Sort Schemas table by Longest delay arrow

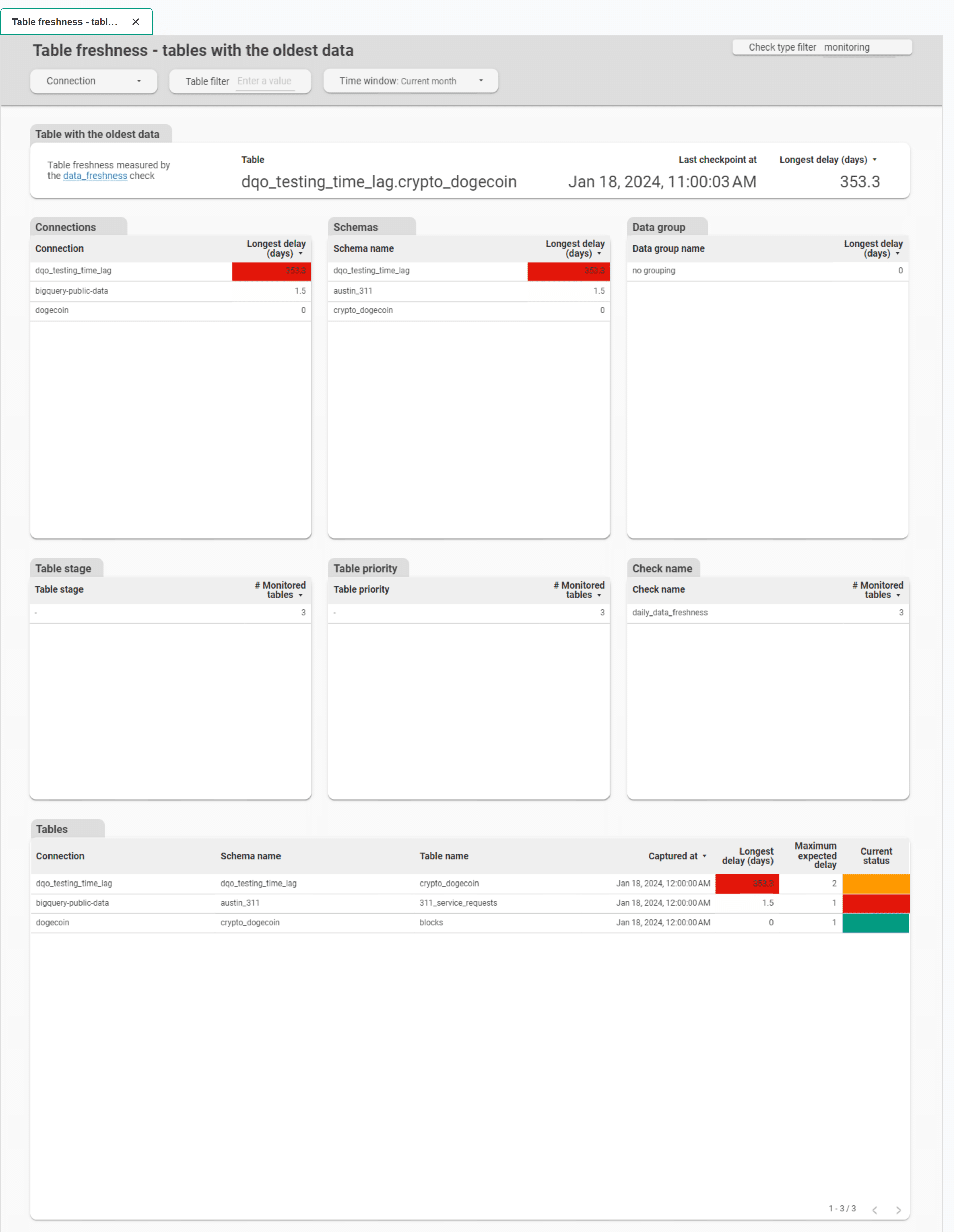(x=599, y=253)
